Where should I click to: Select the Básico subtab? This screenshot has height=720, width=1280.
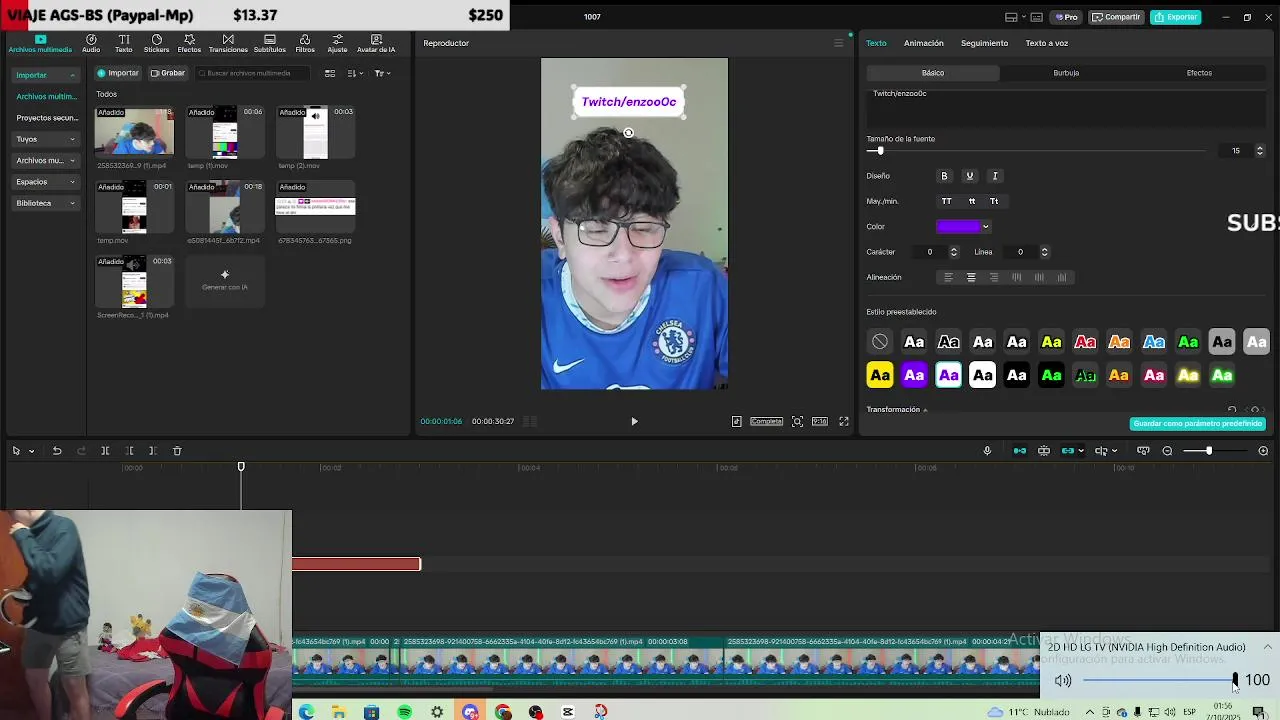pos(933,73)
